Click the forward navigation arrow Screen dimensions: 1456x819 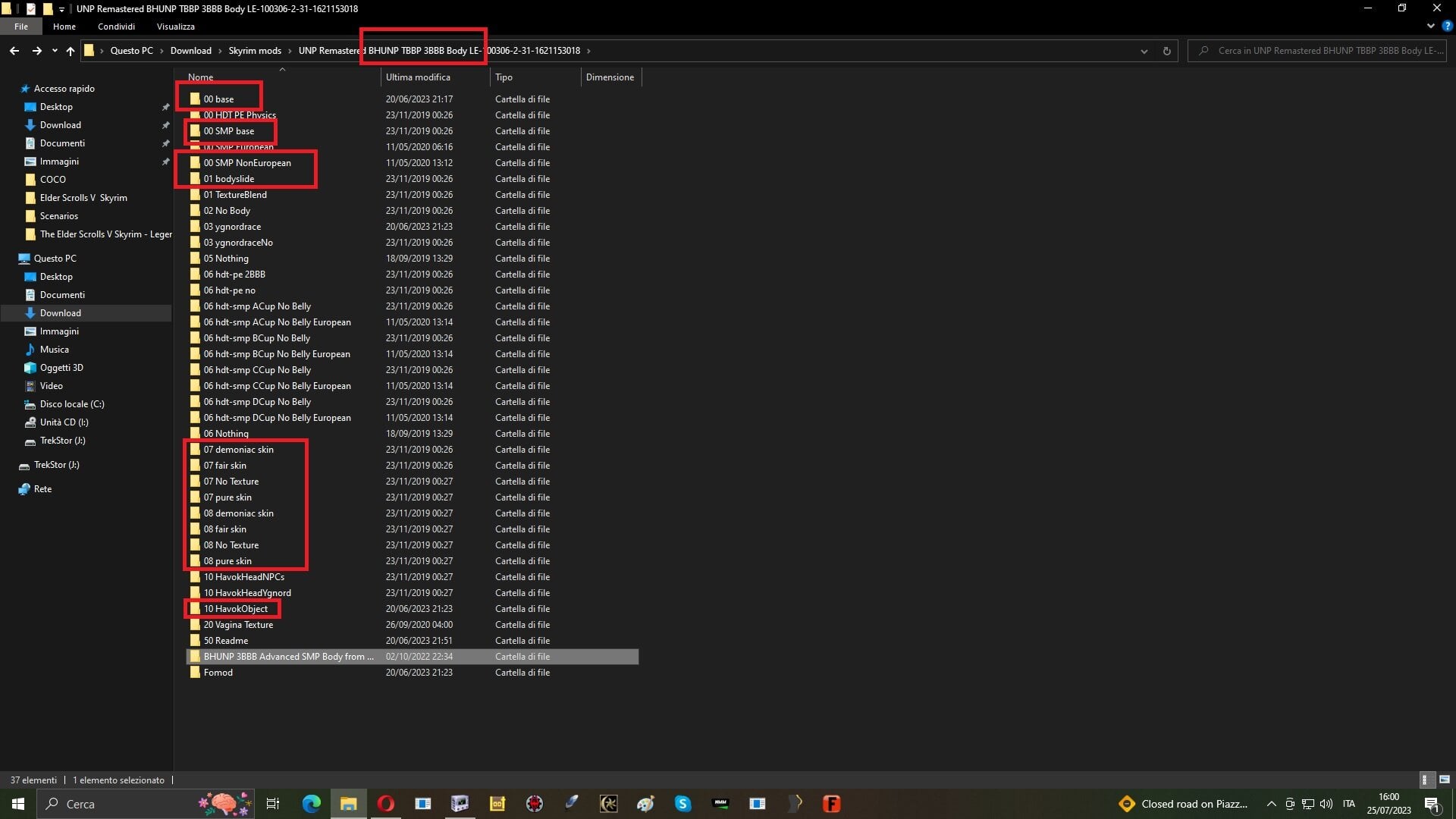(x=36, y=51)
